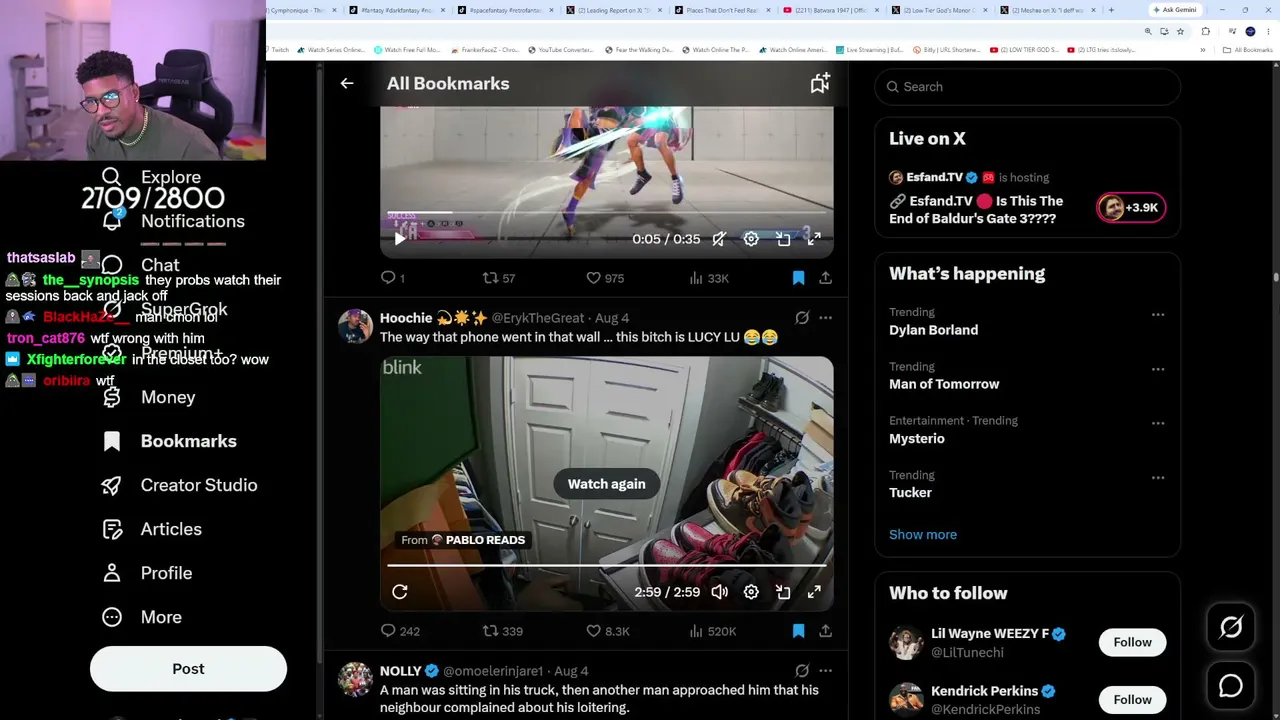The image size is (1280, 720).
Task: Like the post with 975 likes
Action: point(604,278)
